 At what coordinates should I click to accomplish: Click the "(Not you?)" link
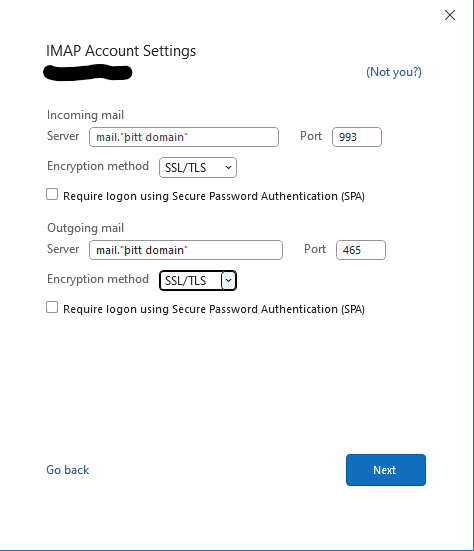394,72
